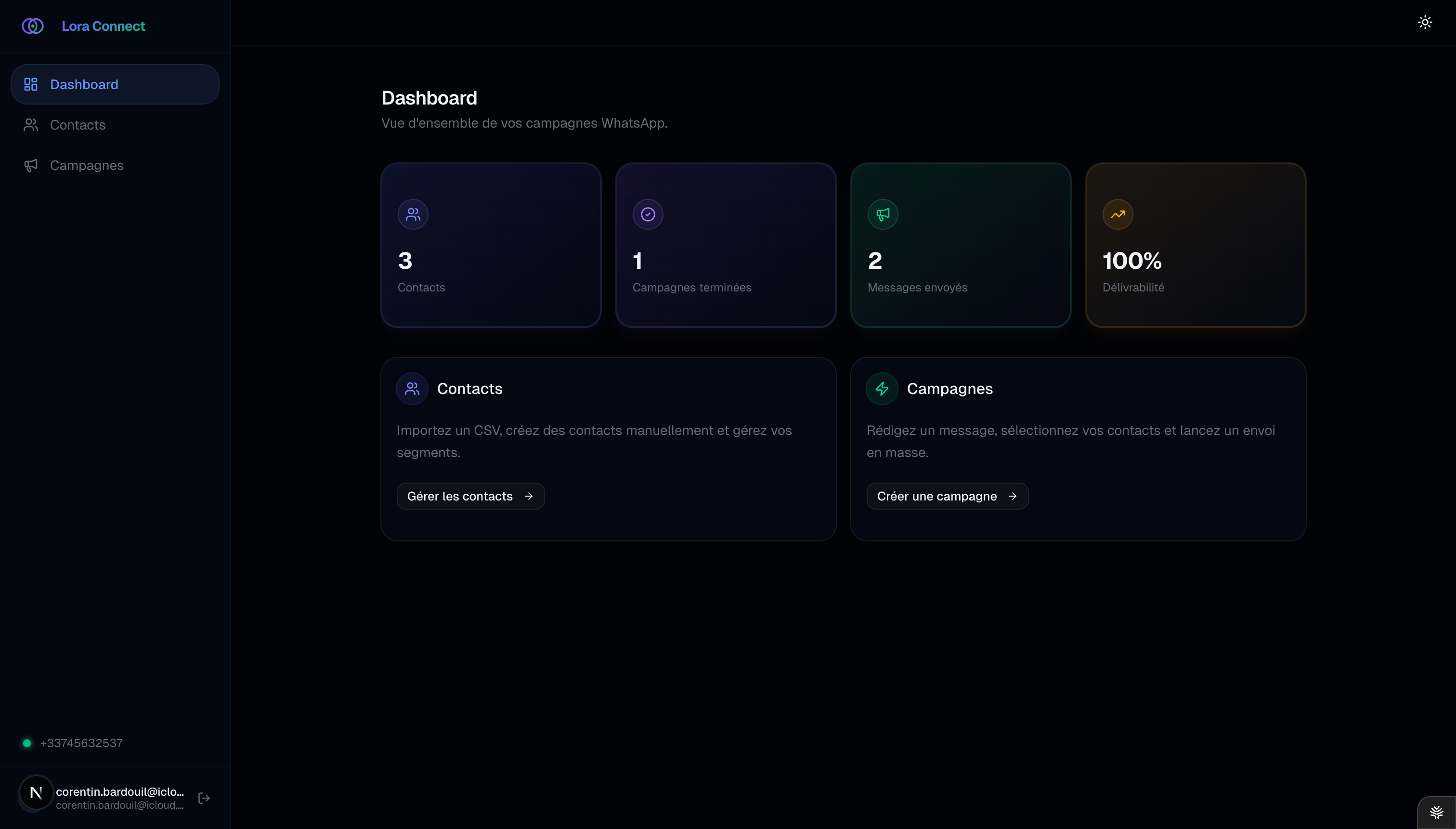Click the logout icon next to the email
Screen dimensions: 1456x829
(204, 798)
